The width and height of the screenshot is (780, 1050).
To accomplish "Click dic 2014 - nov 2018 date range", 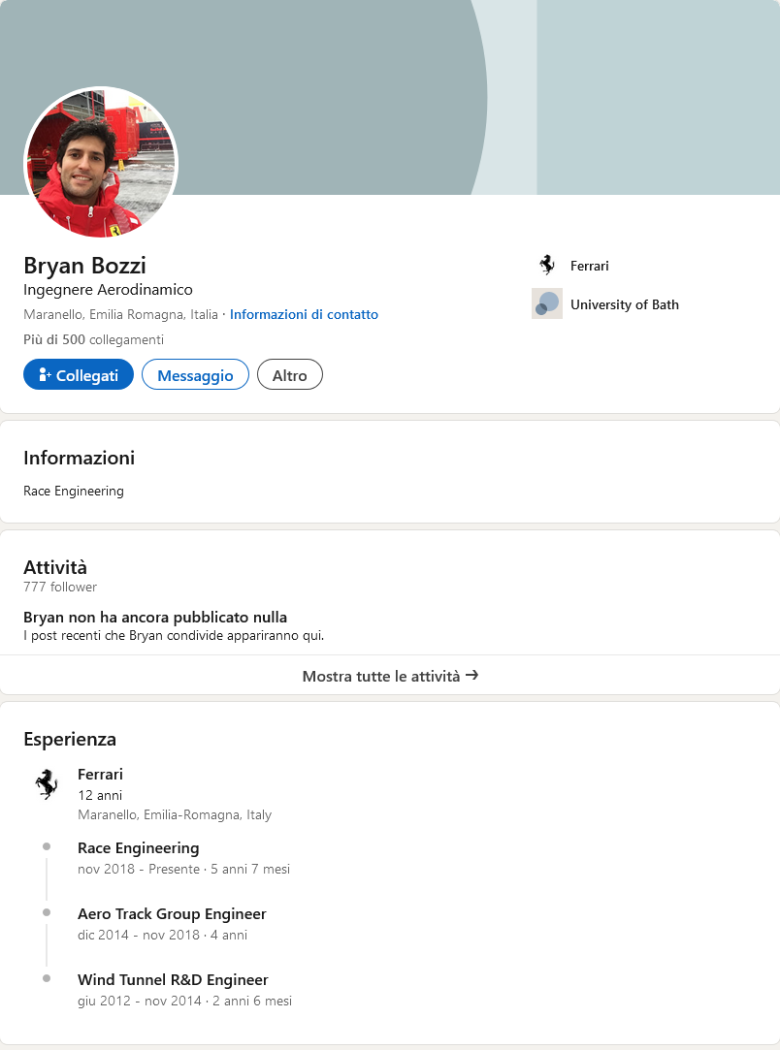I will (x=139, y=935).
